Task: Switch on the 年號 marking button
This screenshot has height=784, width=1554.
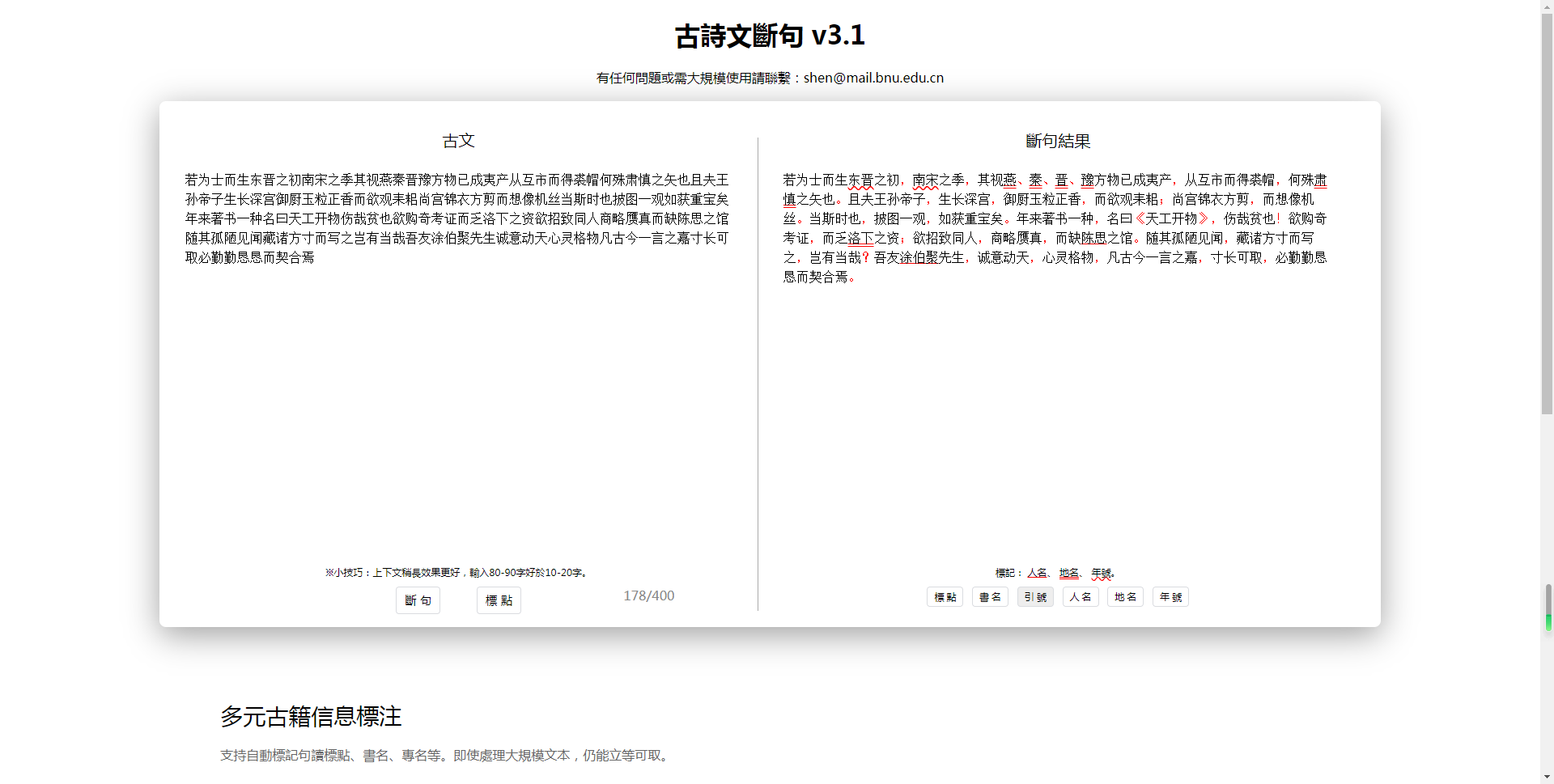Action: coord(1170,597)
